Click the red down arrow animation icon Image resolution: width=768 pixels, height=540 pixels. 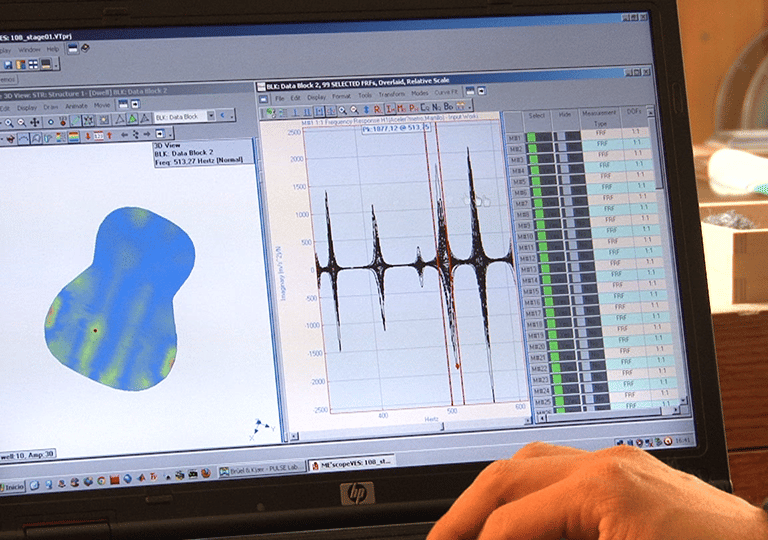(88, 136)
